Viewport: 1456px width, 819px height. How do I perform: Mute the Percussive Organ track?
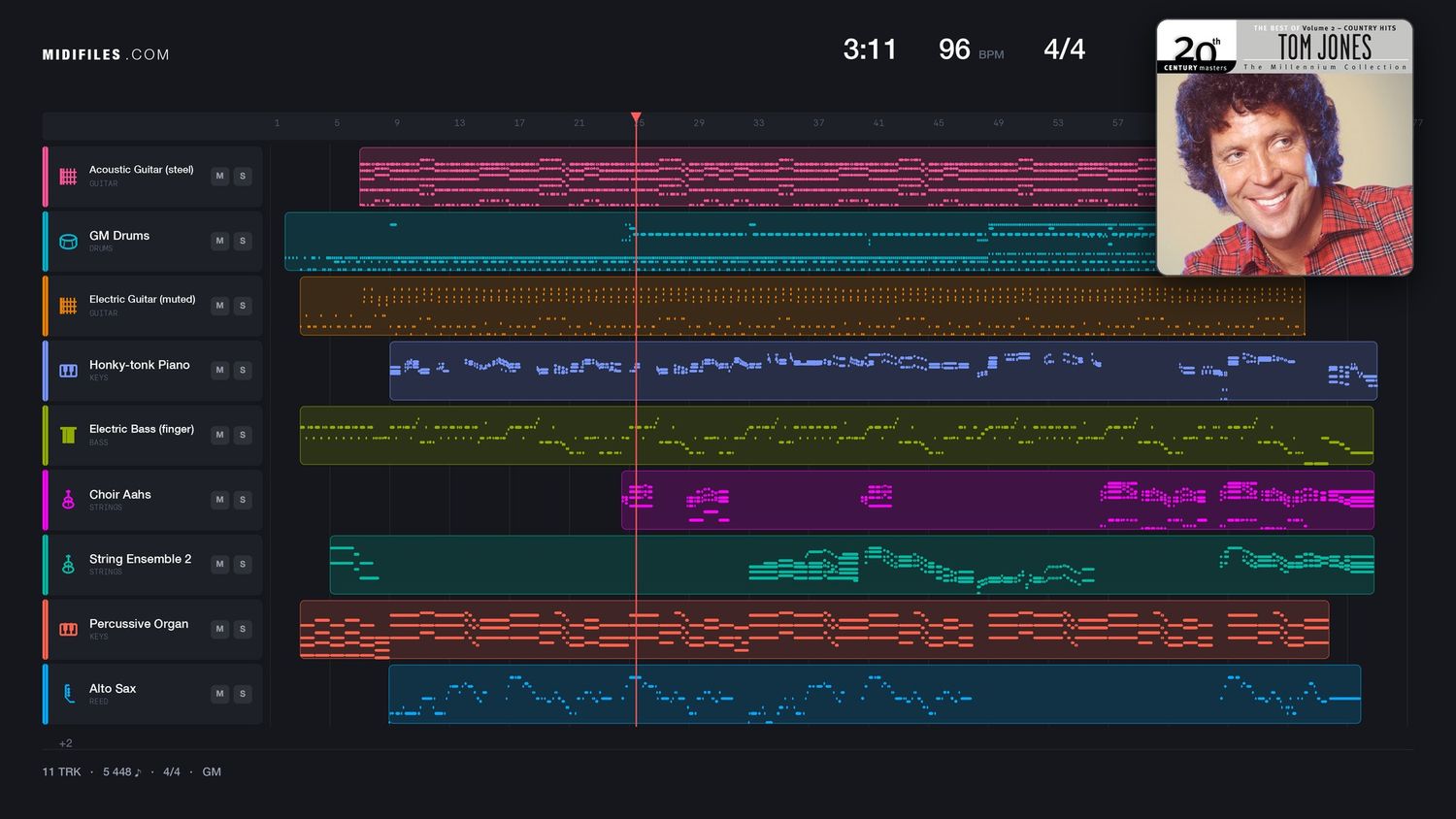pyautogui.click(x=220, y=629)
